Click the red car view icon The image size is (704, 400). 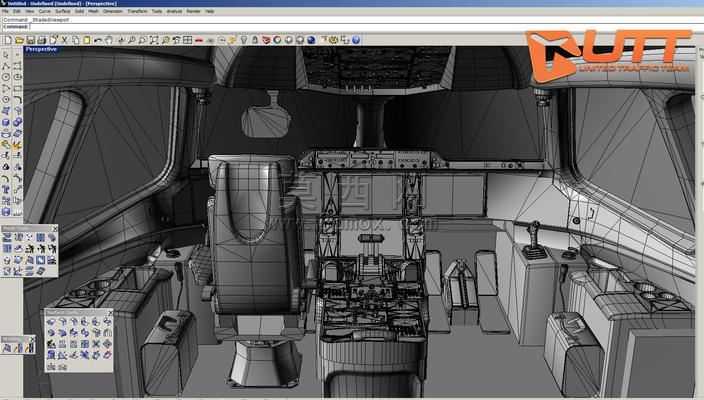pyautogui.click(x=199, y=40)
